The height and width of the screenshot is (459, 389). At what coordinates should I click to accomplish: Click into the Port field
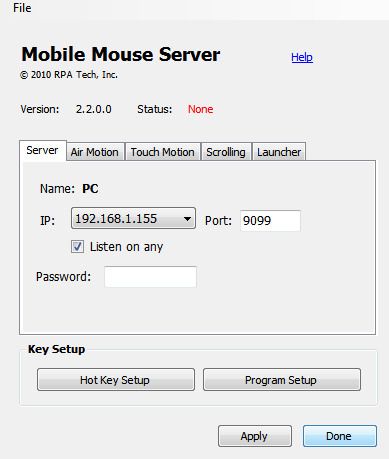point(270,220)
